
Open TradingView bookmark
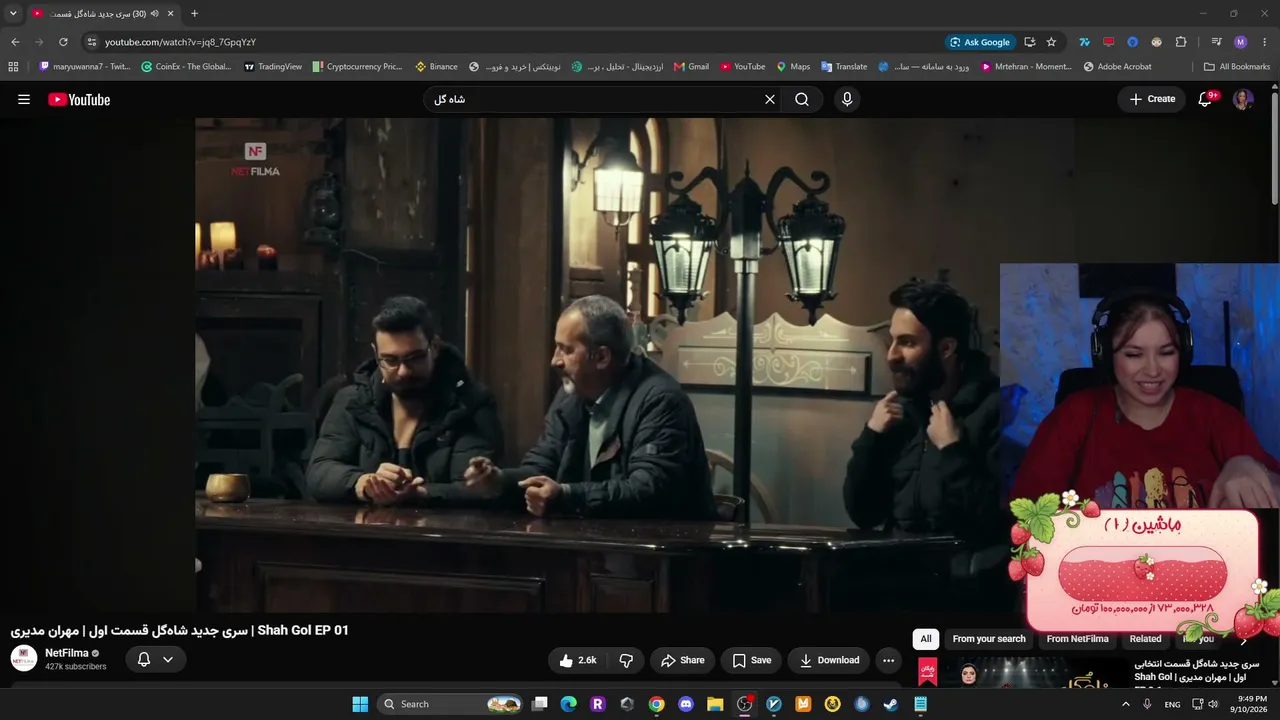[273, 67]
